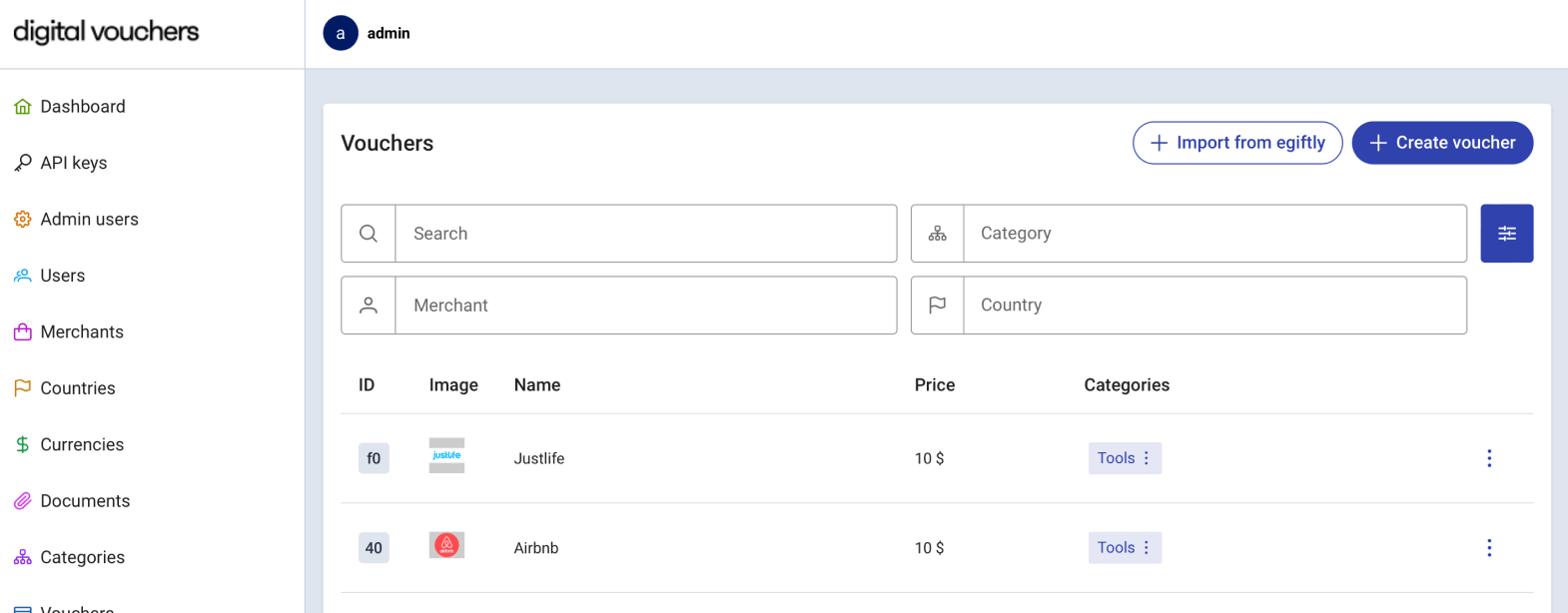Click the Airbnb voucher image thumbnail
The height and width of the screenshot is (613, 1568).
click(446, 545)
